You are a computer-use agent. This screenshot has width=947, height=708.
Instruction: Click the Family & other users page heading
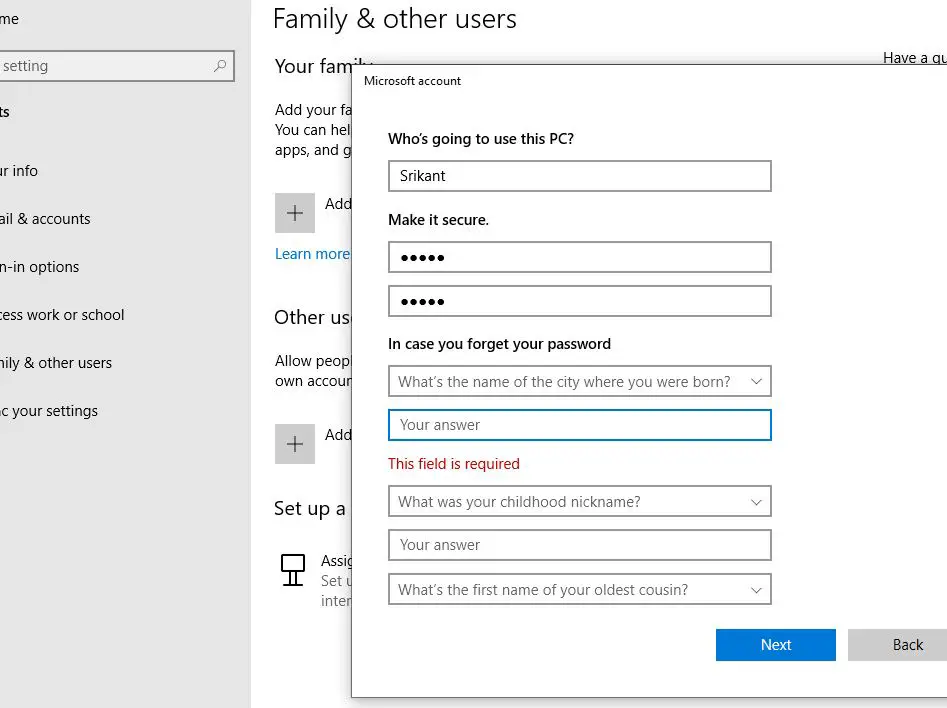pyautogui.click(x=395, y=19)
